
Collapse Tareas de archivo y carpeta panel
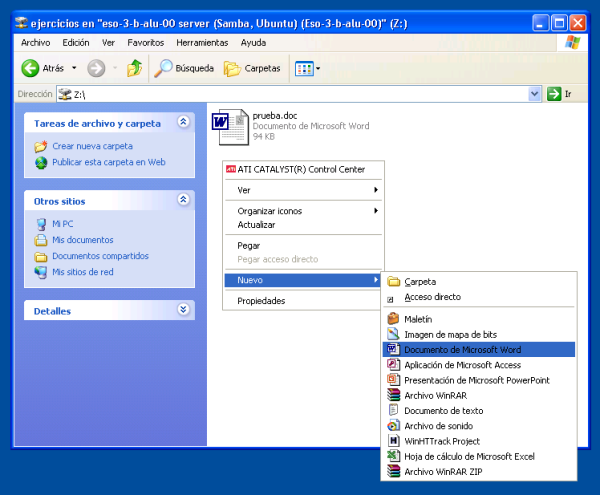[x=183, y=122]
